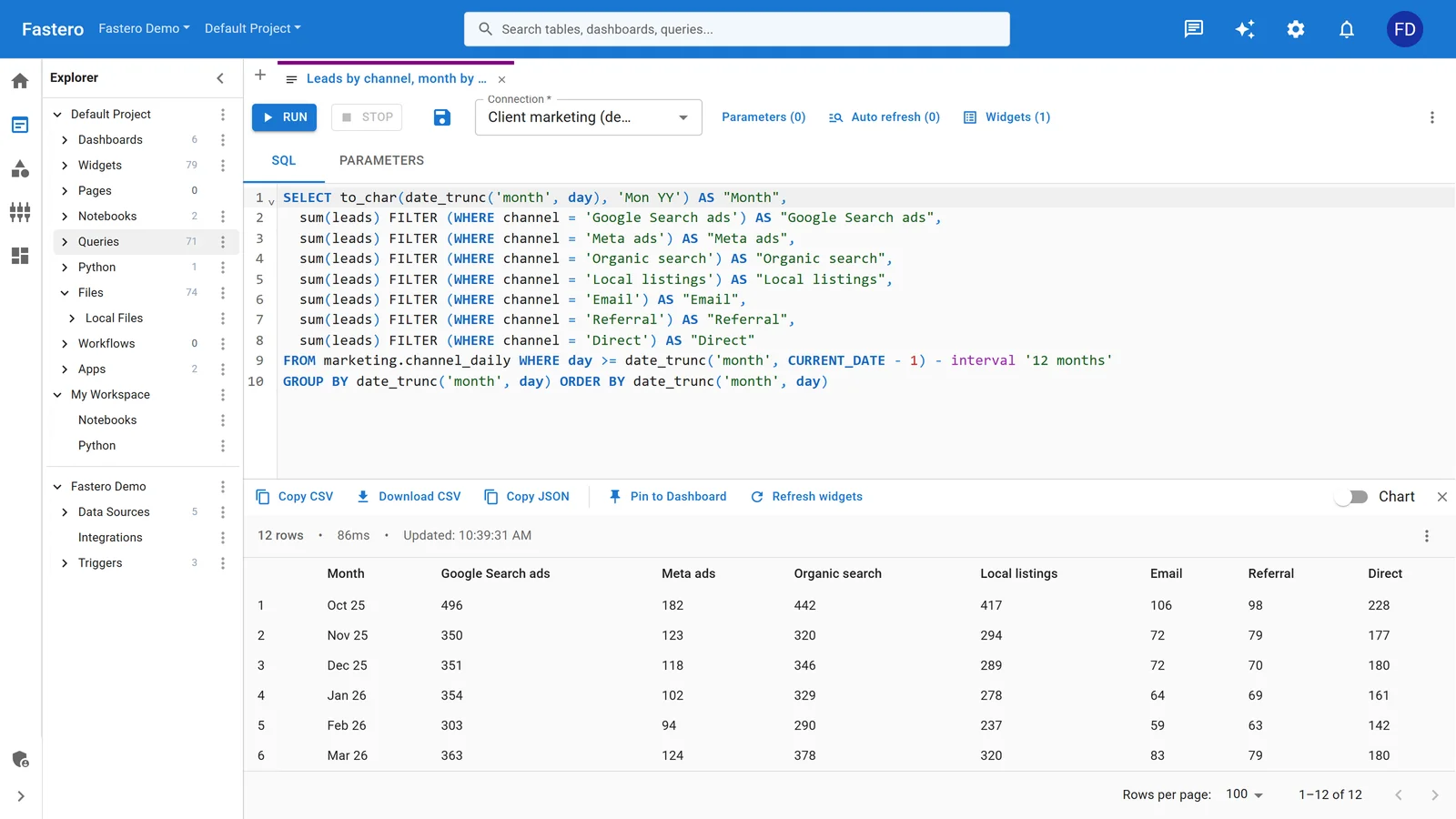This screenshot has width=1456, height=819.
Task: Open the Default Project header dropdown
Action: (x=252, y=28)
